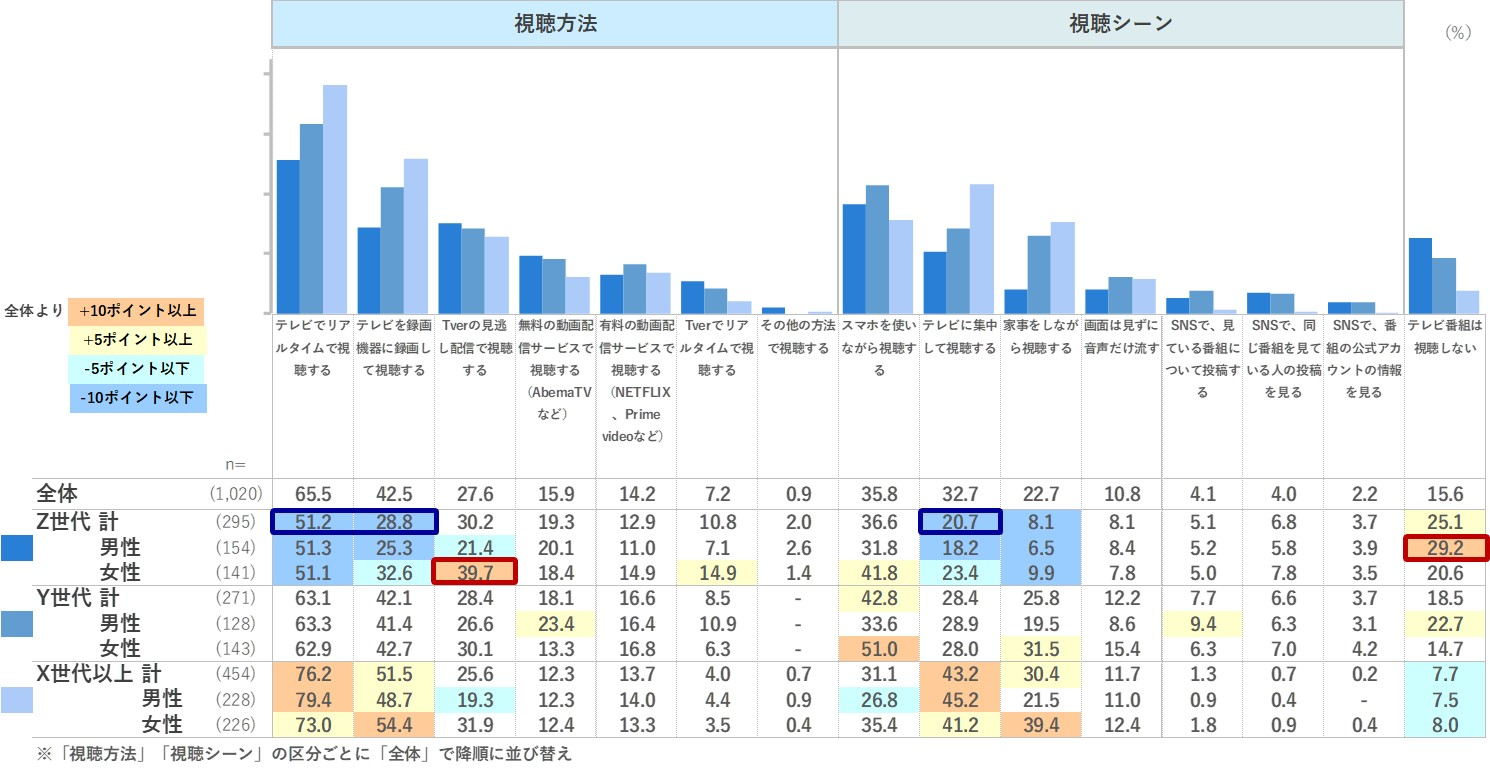Click the テレビ番組は視聴しない column label
Viewport: 1490px width, 774px height.
point(1445,337)
